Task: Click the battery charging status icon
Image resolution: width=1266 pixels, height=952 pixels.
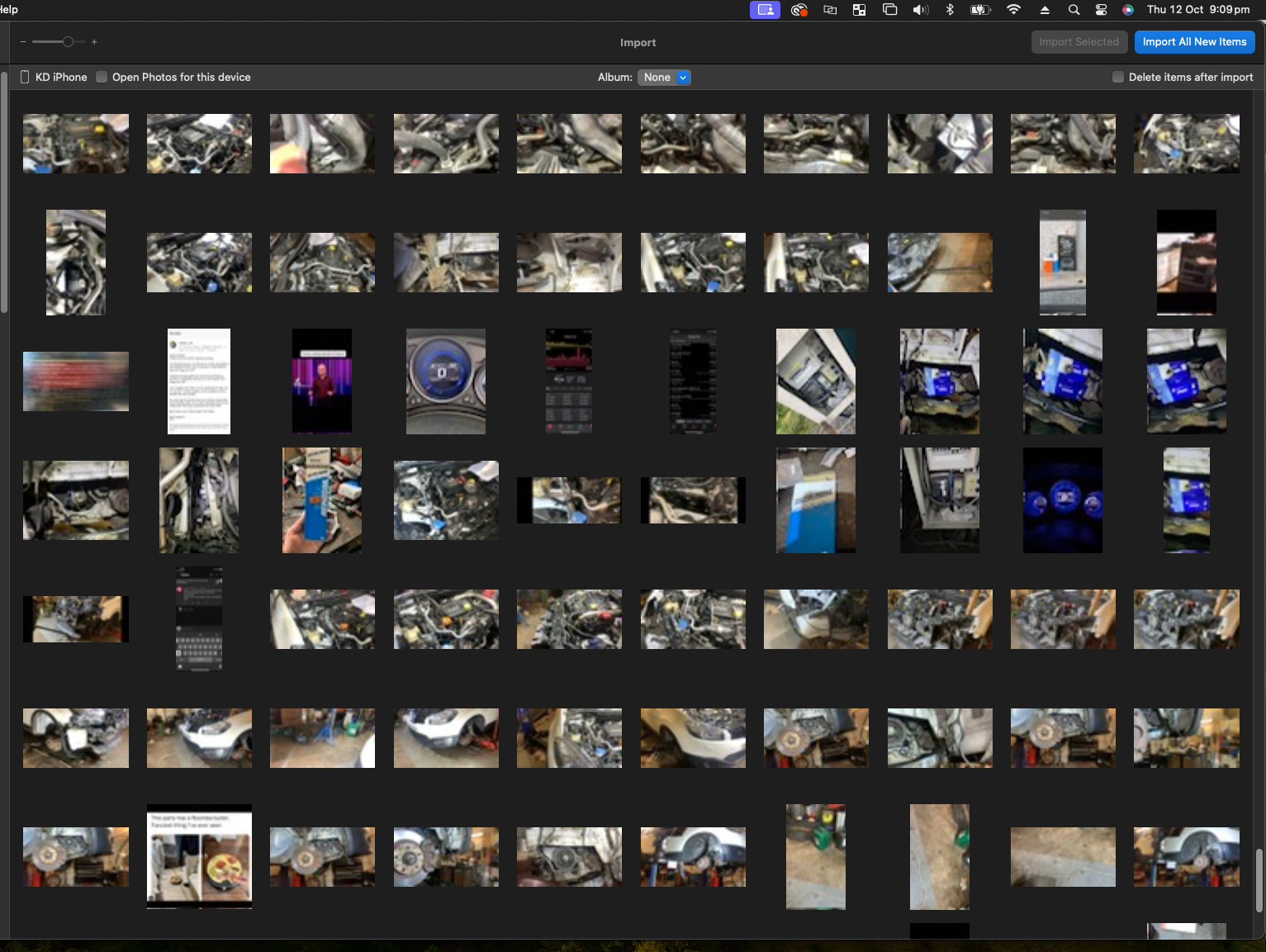Action: 980,10
